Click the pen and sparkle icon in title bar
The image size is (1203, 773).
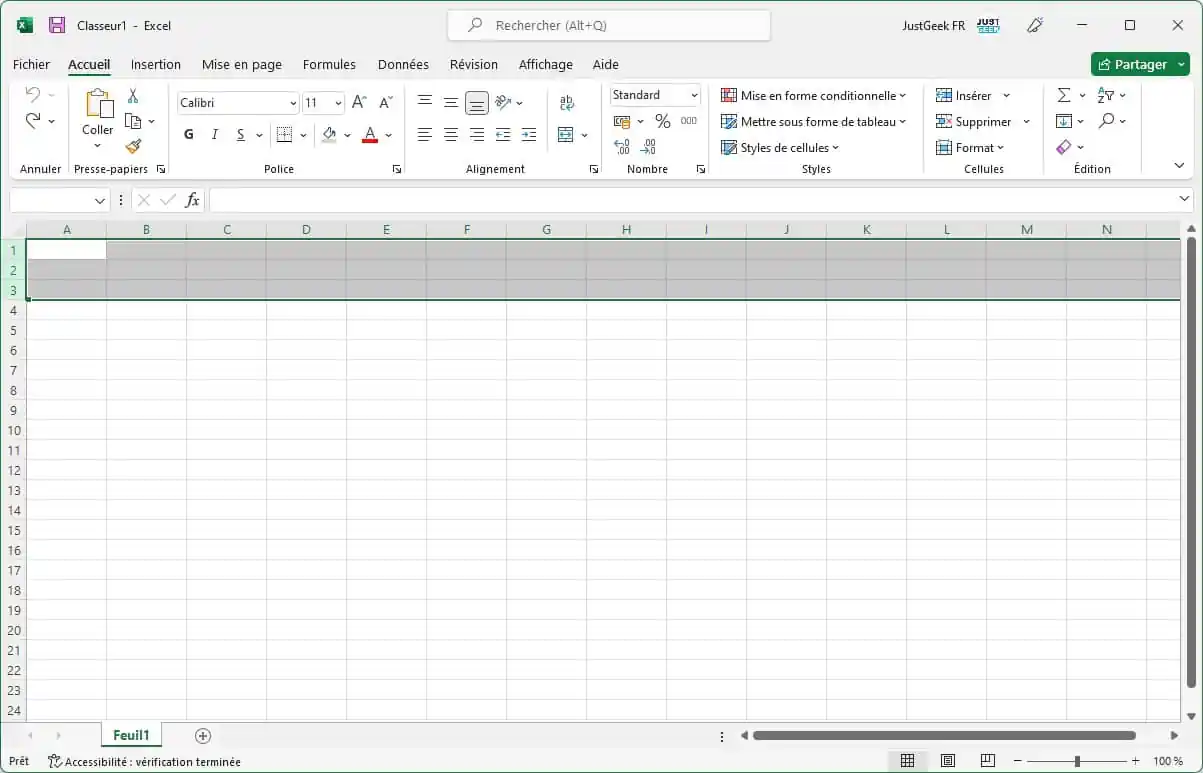[x=1036, y=25]
